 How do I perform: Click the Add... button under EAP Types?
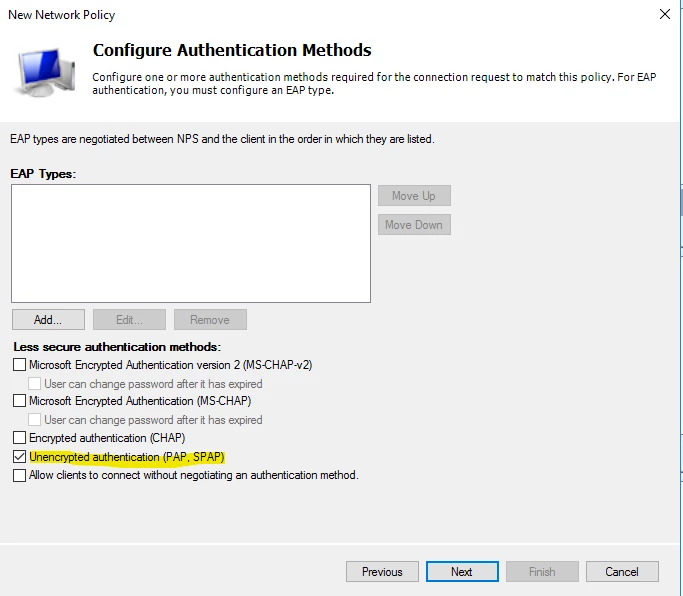(48, 320)
